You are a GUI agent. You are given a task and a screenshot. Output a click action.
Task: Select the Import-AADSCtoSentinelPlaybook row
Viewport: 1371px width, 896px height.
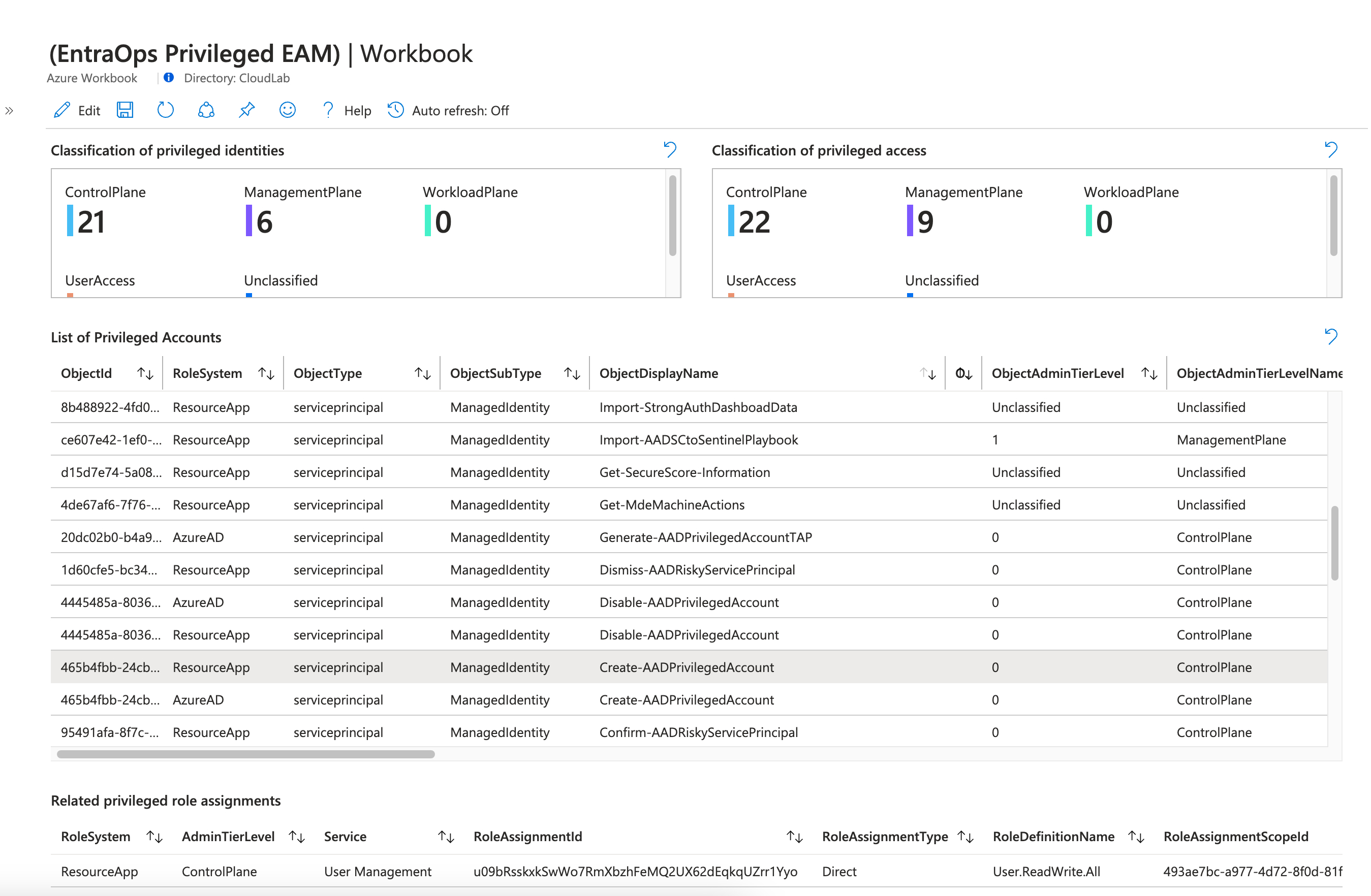pos(689,440)
